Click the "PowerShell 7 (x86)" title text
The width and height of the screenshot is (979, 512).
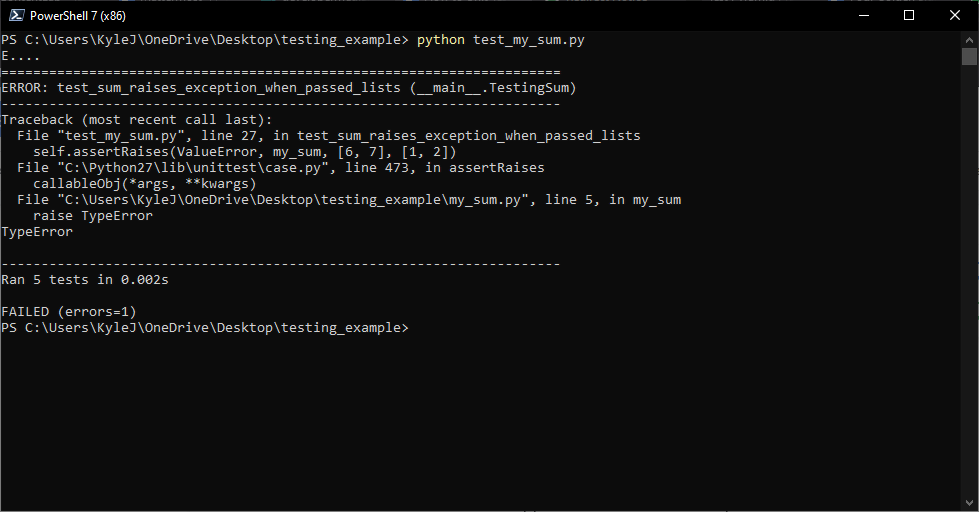pyautogui.click(x=78, y=16)
